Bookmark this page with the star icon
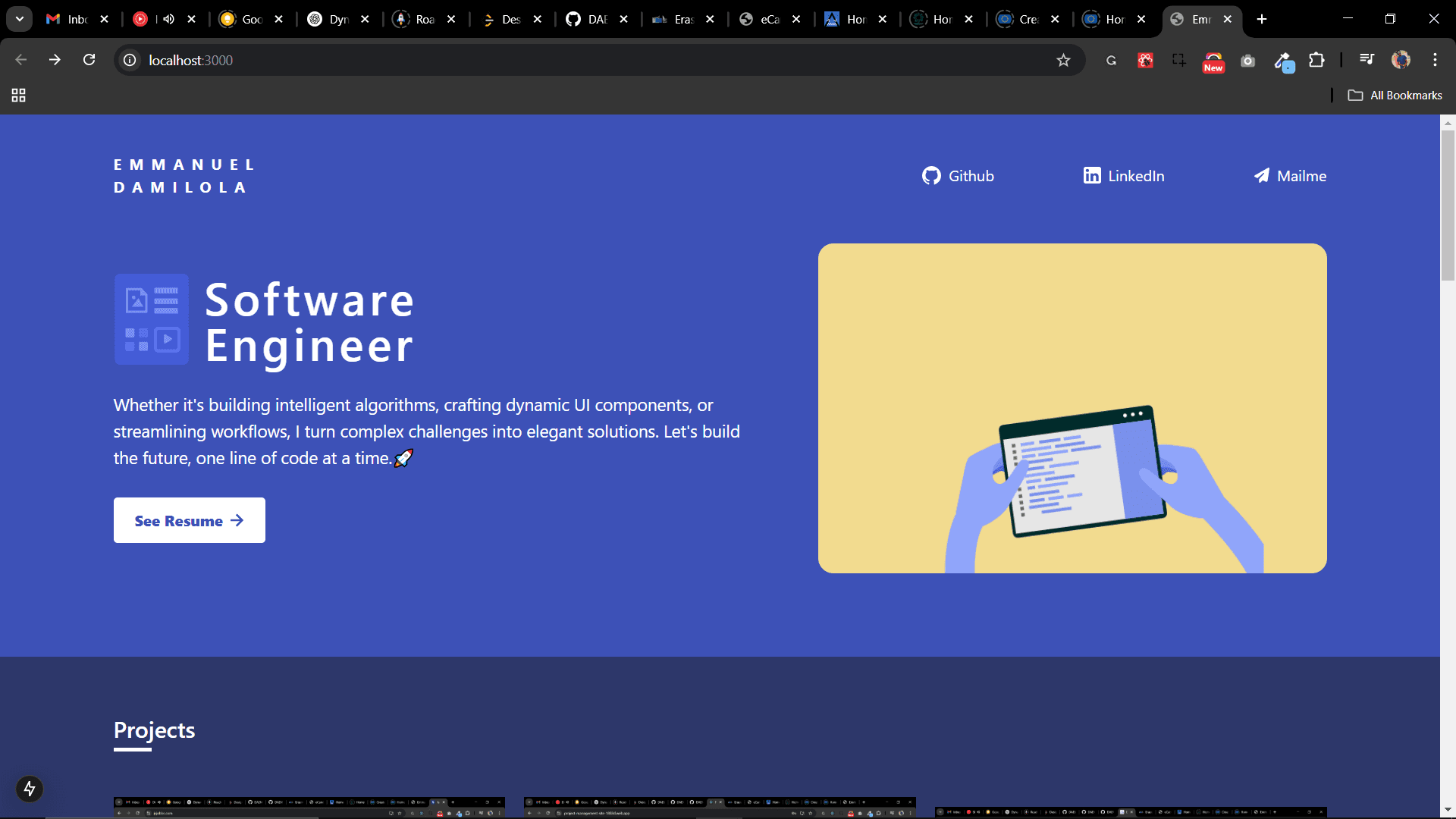 pos(1063,60)
